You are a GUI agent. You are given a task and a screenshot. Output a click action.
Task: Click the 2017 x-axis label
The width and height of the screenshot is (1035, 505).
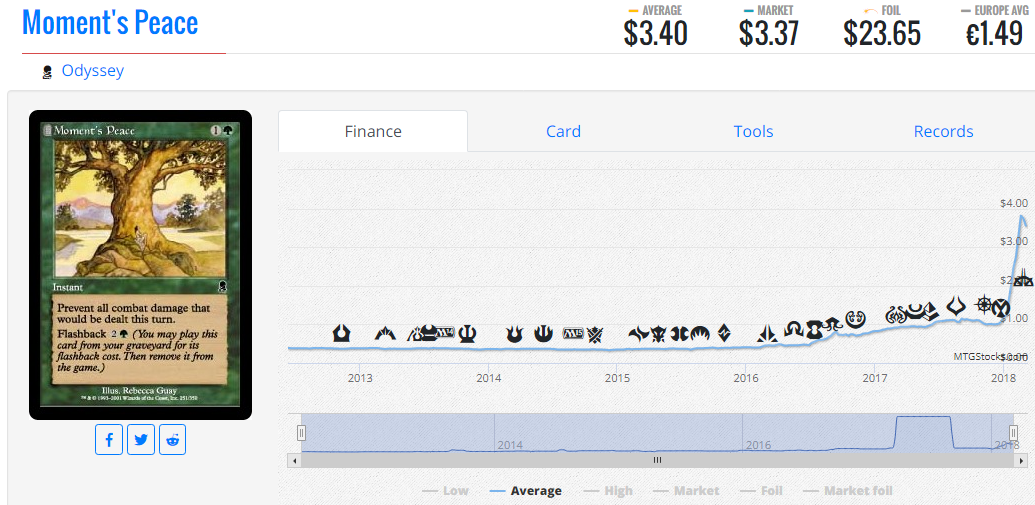point(875,378)
